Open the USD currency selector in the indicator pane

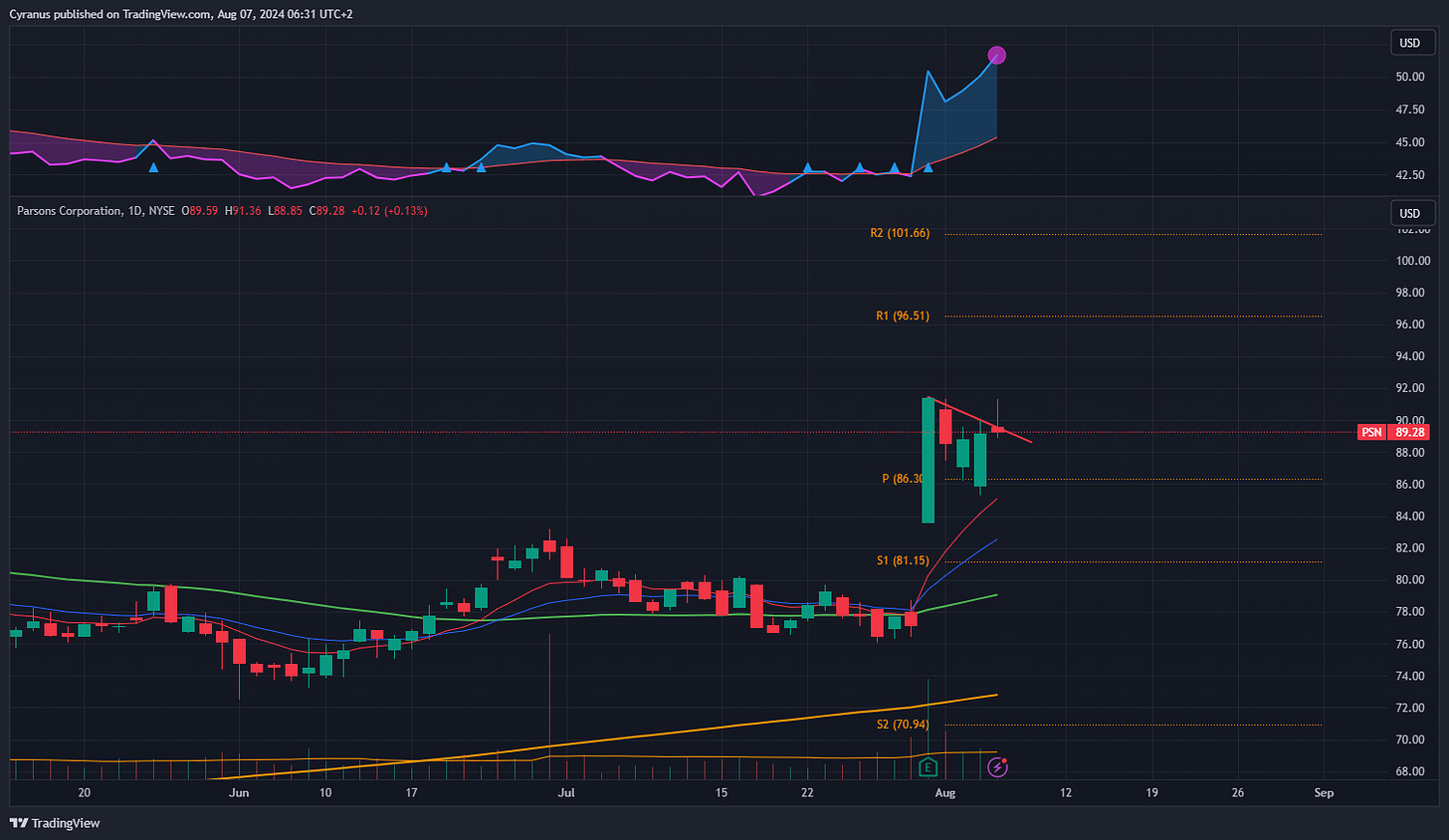tap(1412, 43)
